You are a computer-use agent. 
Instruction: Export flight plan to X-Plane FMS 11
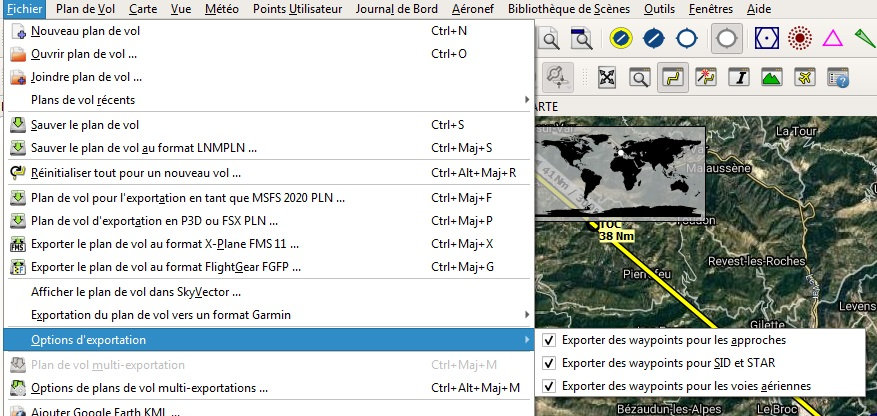[267, 244]
